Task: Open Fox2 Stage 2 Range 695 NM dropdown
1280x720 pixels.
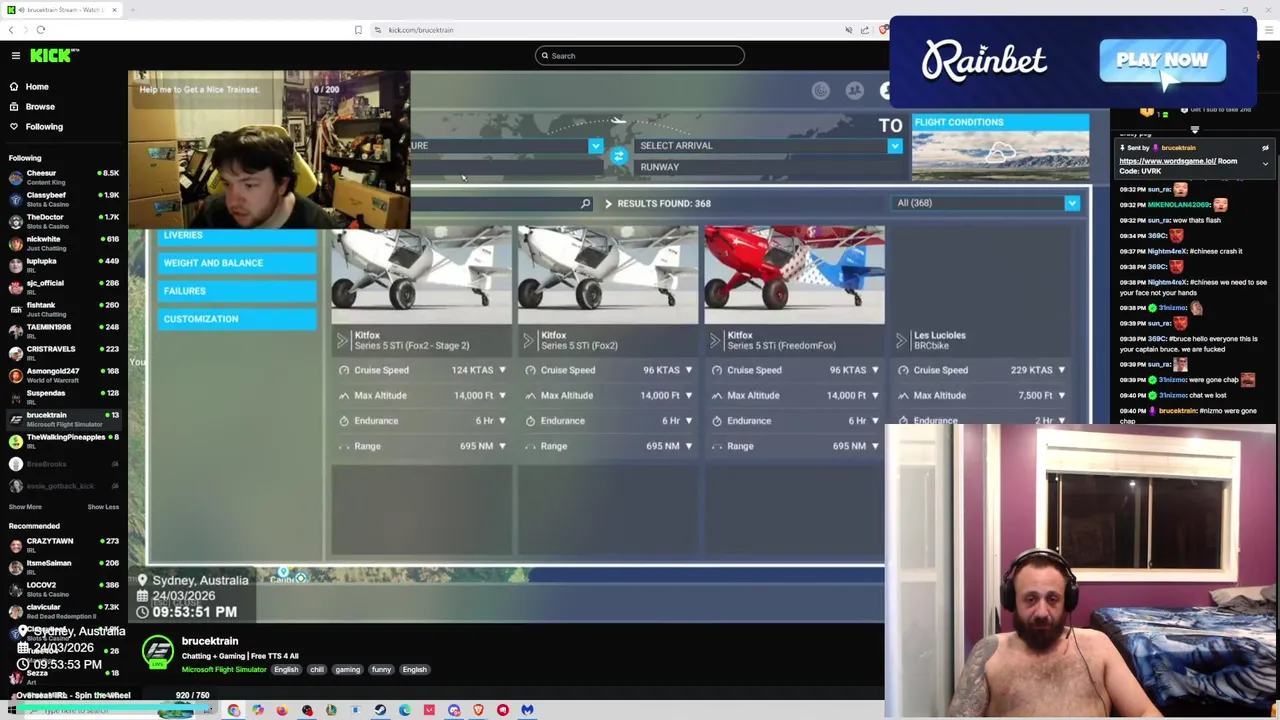Action: 502,446
